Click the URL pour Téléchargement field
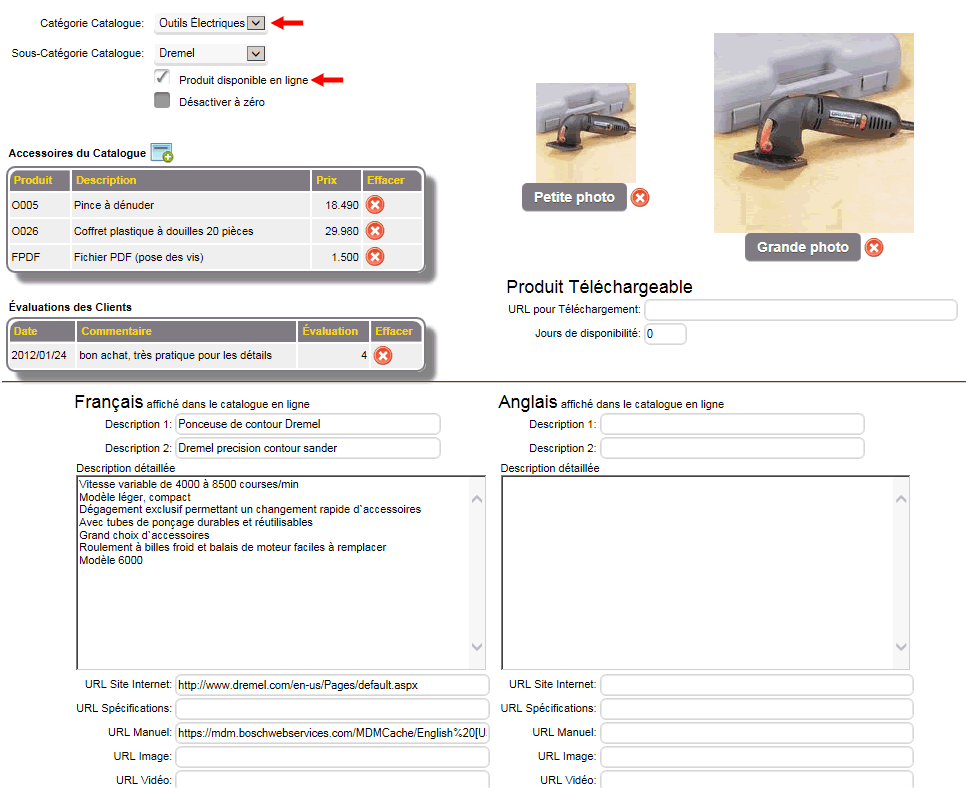The width and height of the screenshot is (966, 788). tap(801, 310)
